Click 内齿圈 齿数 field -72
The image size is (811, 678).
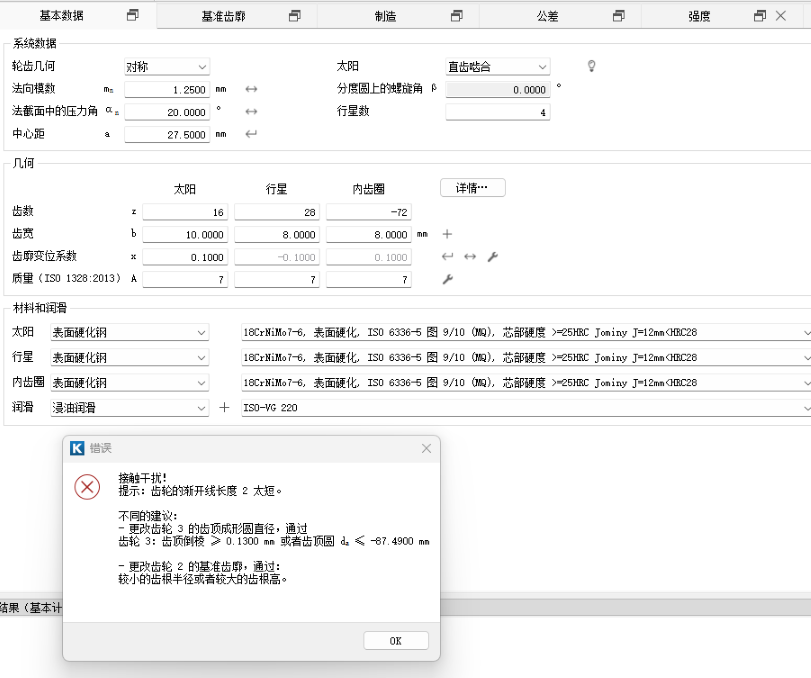click(369, 212)
